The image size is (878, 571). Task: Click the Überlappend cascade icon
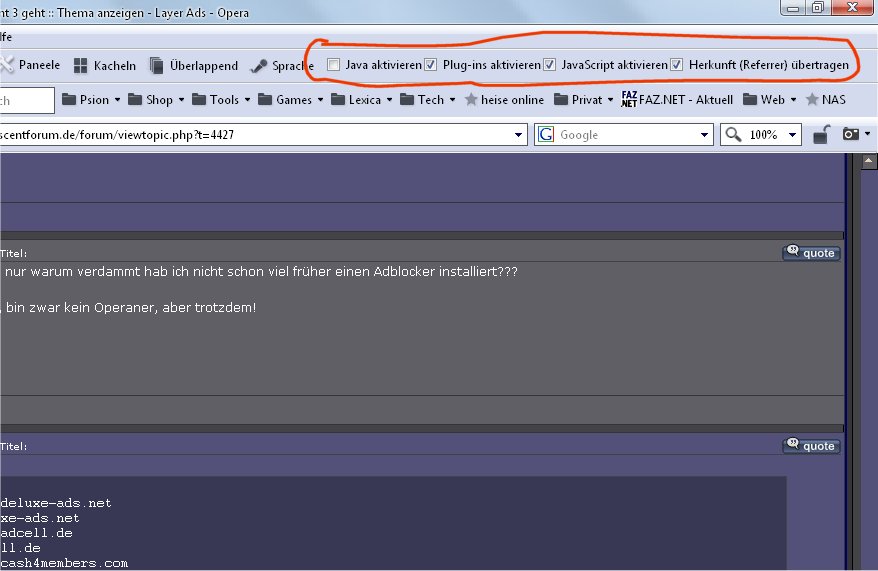[157, 66]
